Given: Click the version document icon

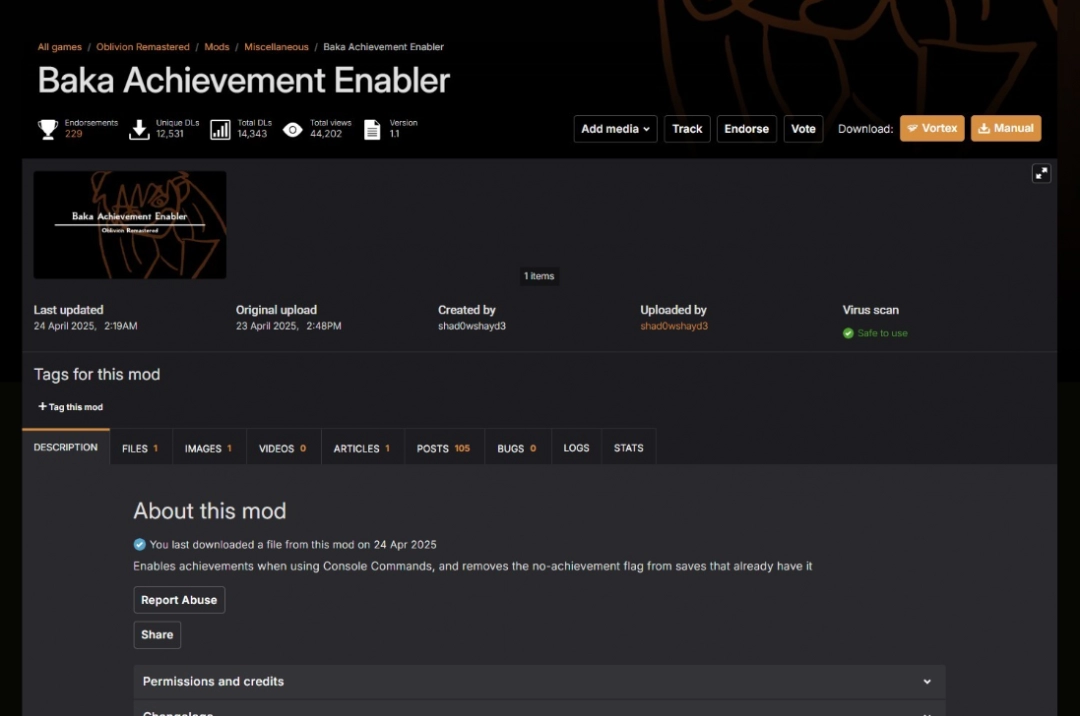Looking at the screenshot, I should (x=372, y=129).
